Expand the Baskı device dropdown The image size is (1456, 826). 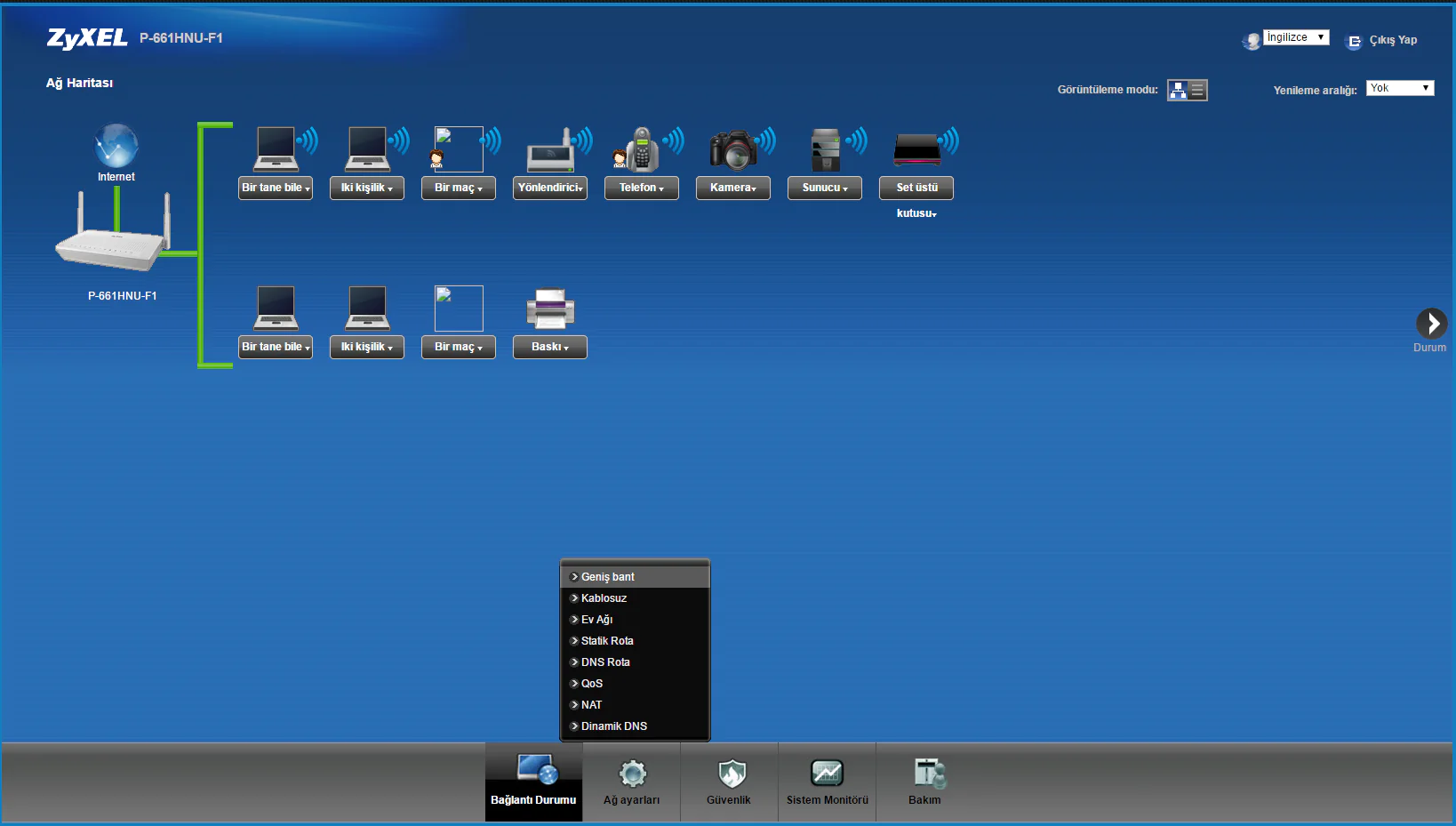[x=550, y=347]
